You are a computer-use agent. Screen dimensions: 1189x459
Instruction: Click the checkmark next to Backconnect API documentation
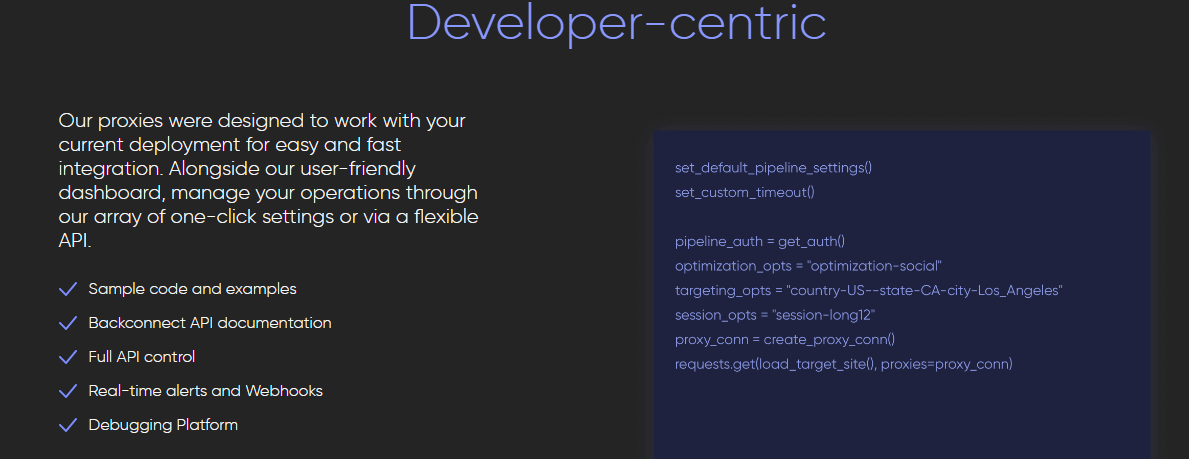click(x=68, y=323)
